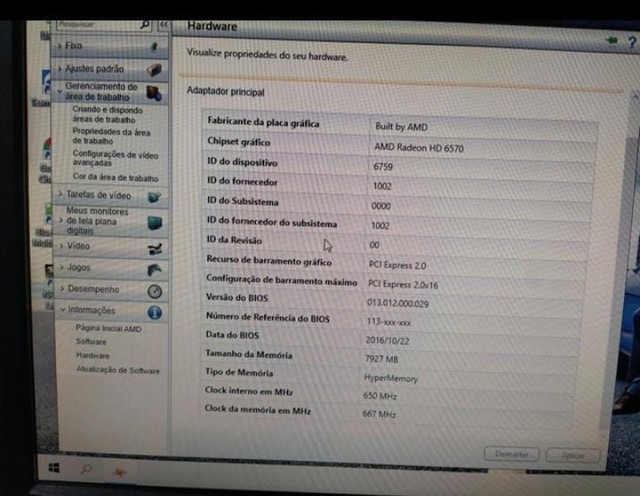Click the Tamanho da Memória label
This screenshot has height=496, width=640.
coord(249,354)
